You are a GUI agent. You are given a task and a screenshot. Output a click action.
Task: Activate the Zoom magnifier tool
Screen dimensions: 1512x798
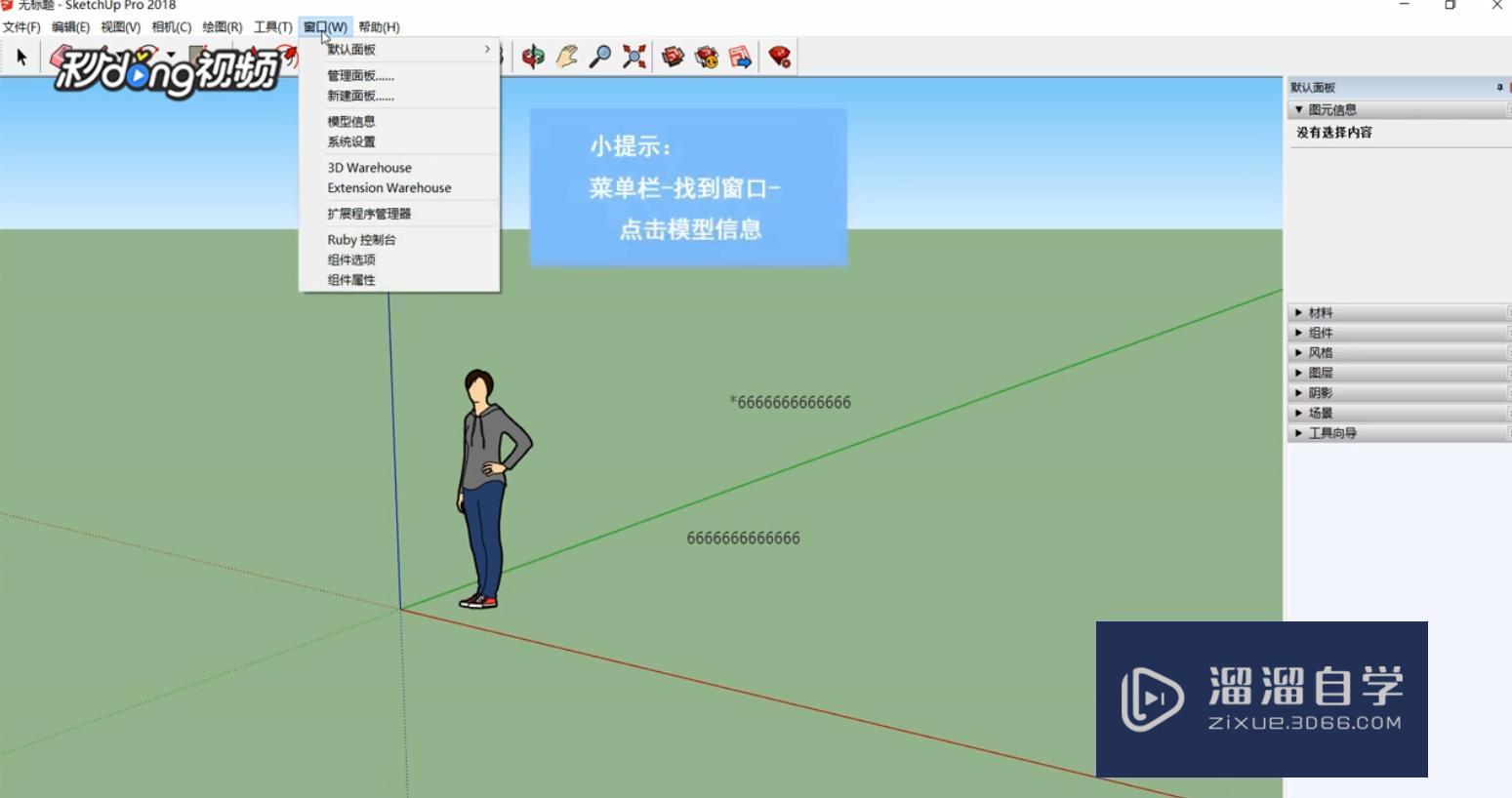point(600,57)
